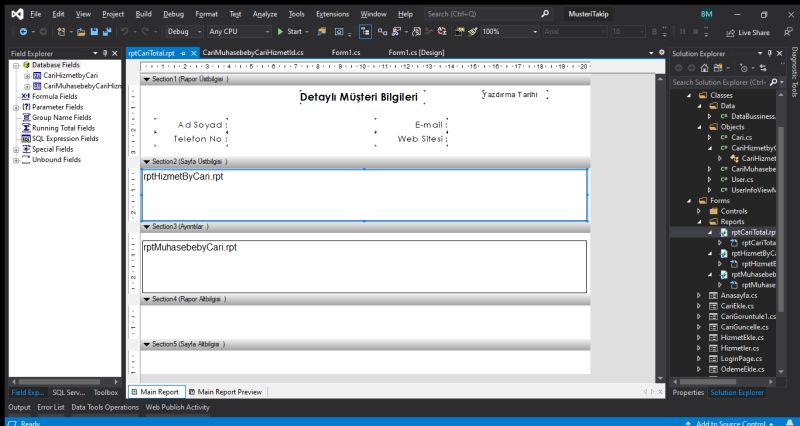800x426 pixels.
Task: Click the Save All toolbar icon
Action: tap(107, 32)
